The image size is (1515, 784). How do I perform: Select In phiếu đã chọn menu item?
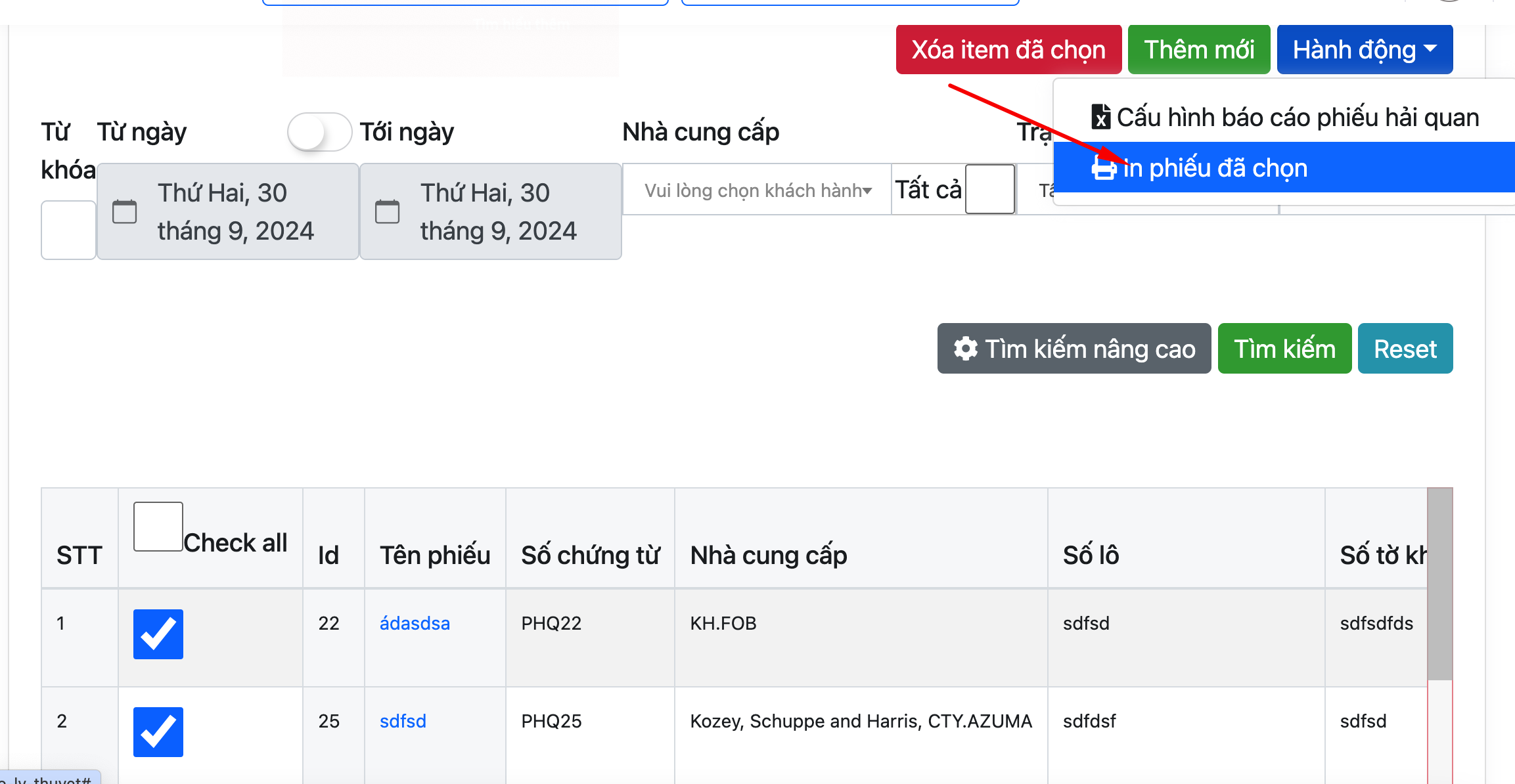click(1215, 169)
